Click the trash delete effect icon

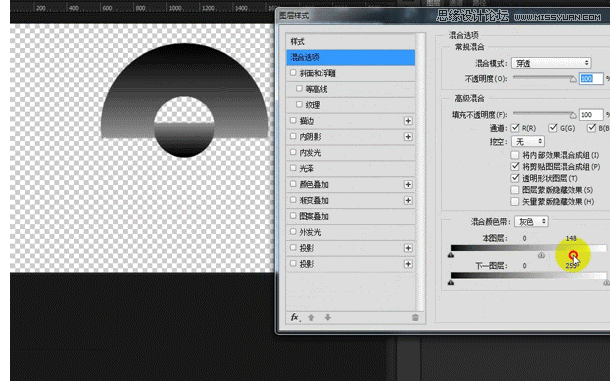(415, 317)
